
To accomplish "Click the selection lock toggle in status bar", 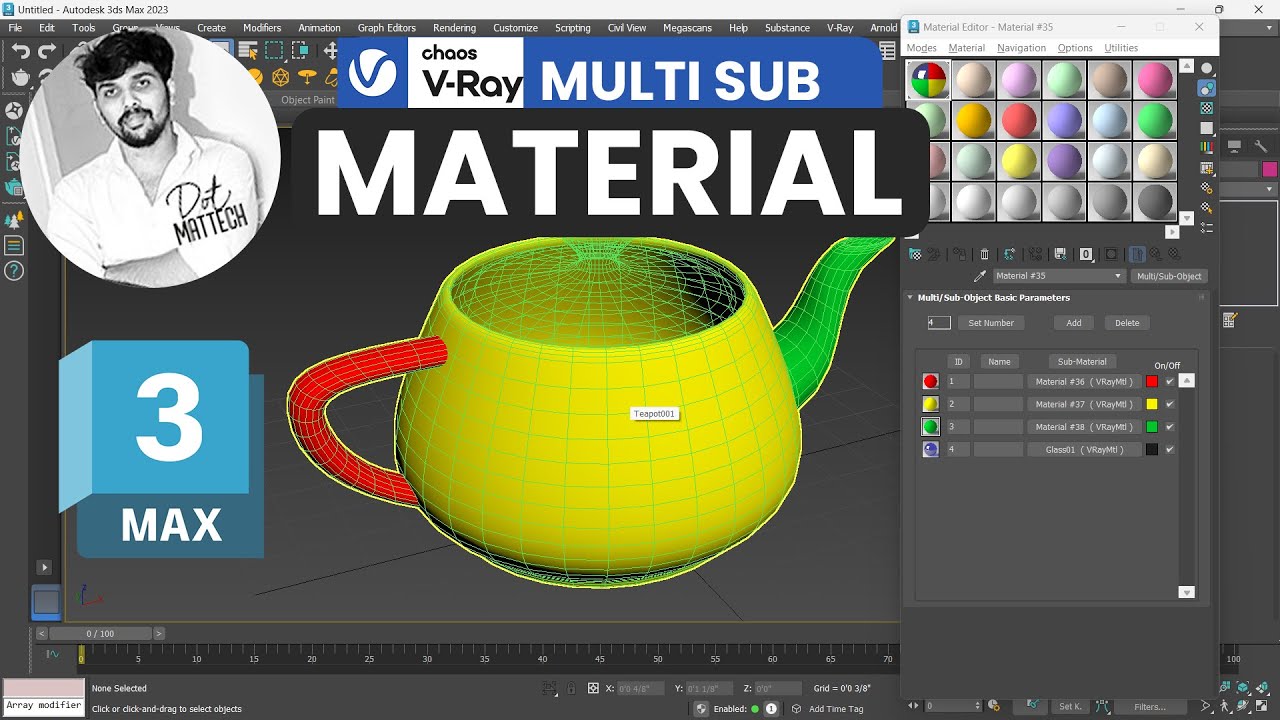I will click(571, 688).
